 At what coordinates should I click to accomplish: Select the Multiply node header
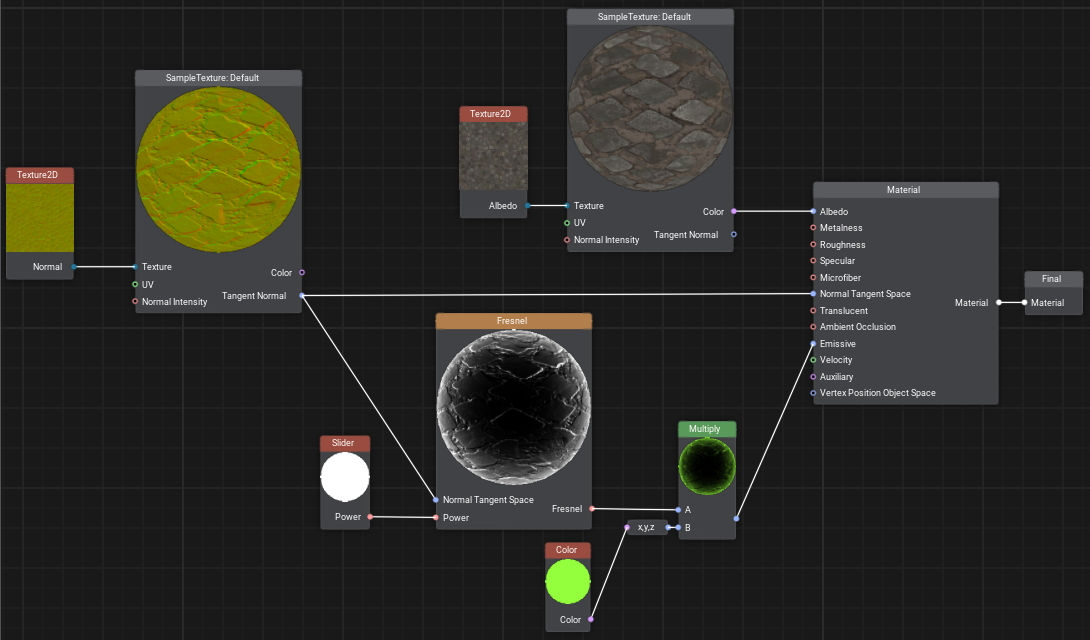tap(706, 429)
